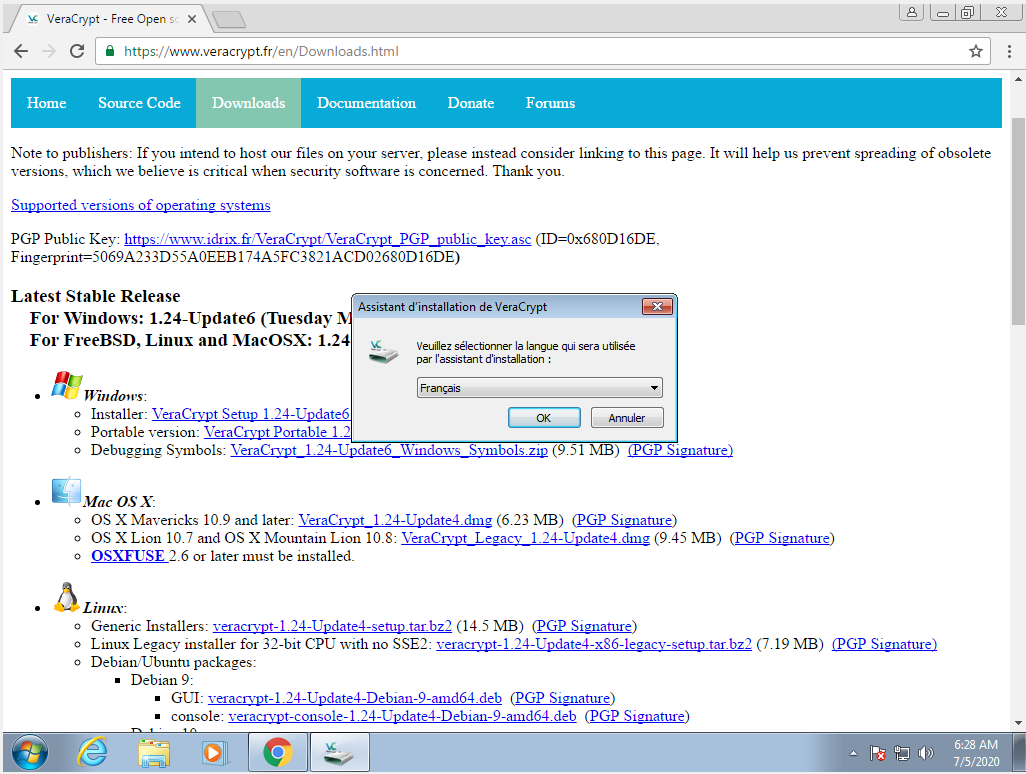This screenshot has height=774, width=1026.
Task: Close the VeraCrypt browser tab
Action: (192, 19)
